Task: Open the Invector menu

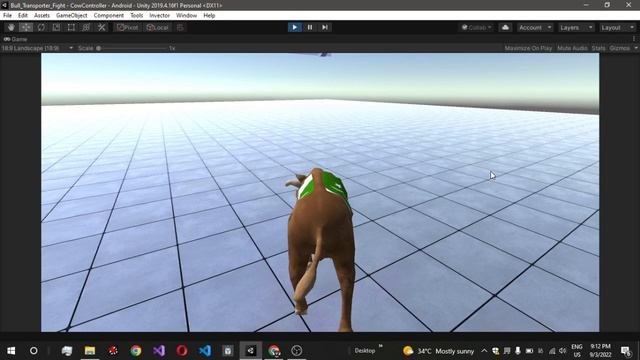Action: [x=160, y=16]
